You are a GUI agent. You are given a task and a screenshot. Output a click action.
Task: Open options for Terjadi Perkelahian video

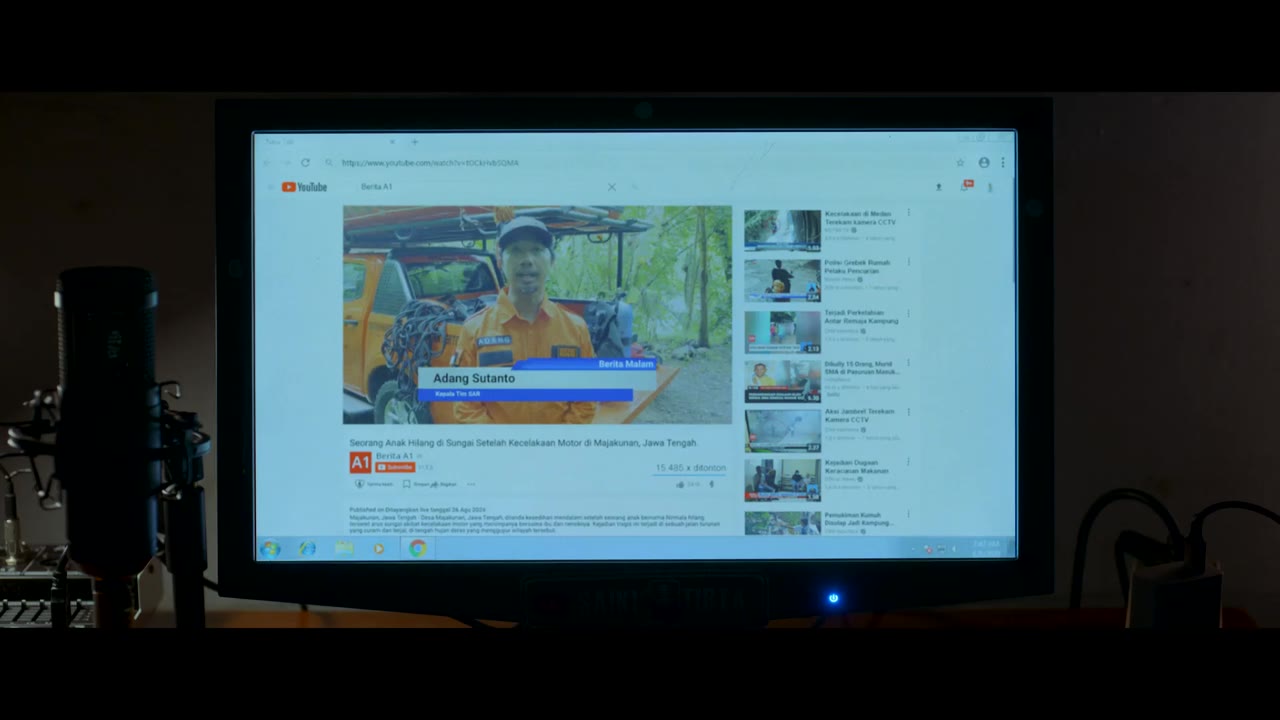pos(908,313)
